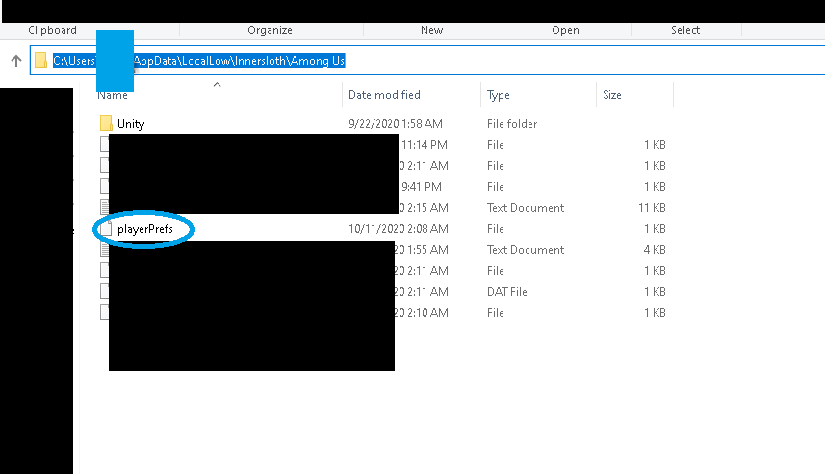Open the Unity folder

(x=130, y=124)
